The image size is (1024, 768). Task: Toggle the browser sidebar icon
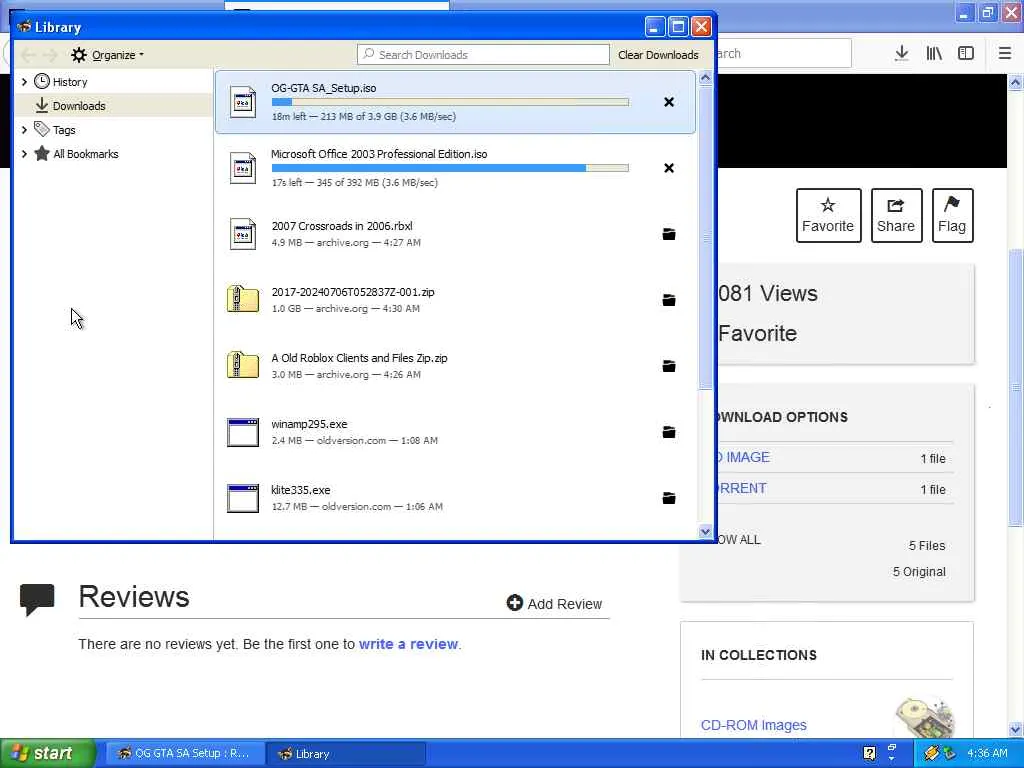[x=966, y=54]
